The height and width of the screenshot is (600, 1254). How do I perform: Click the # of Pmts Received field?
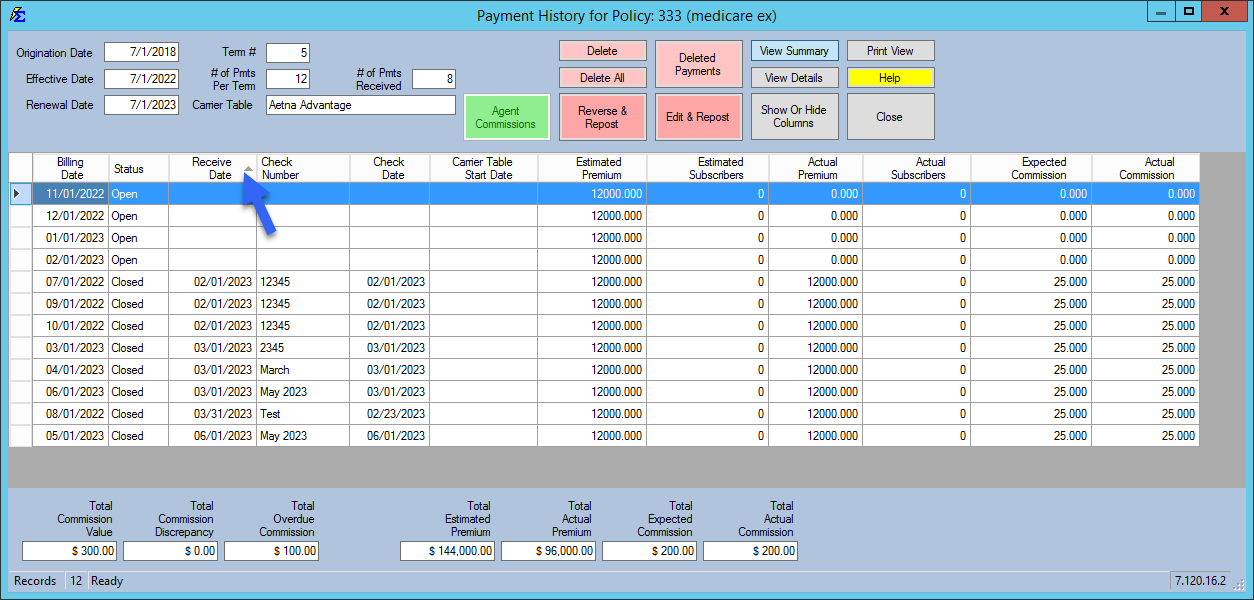pyautogui.click(x=433, y=78)
